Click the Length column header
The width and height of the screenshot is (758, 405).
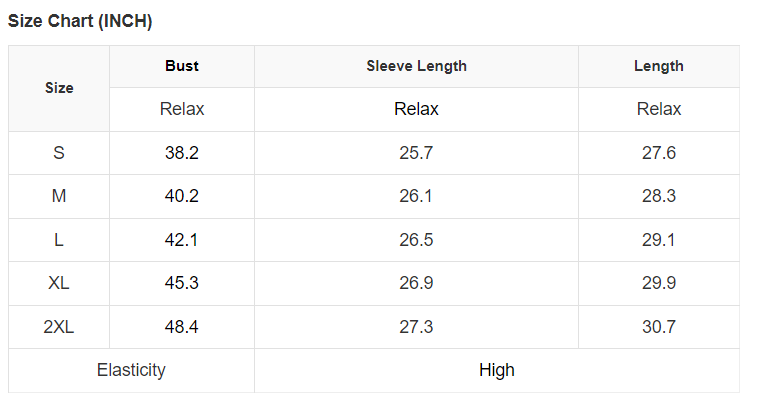coord(659,66)
